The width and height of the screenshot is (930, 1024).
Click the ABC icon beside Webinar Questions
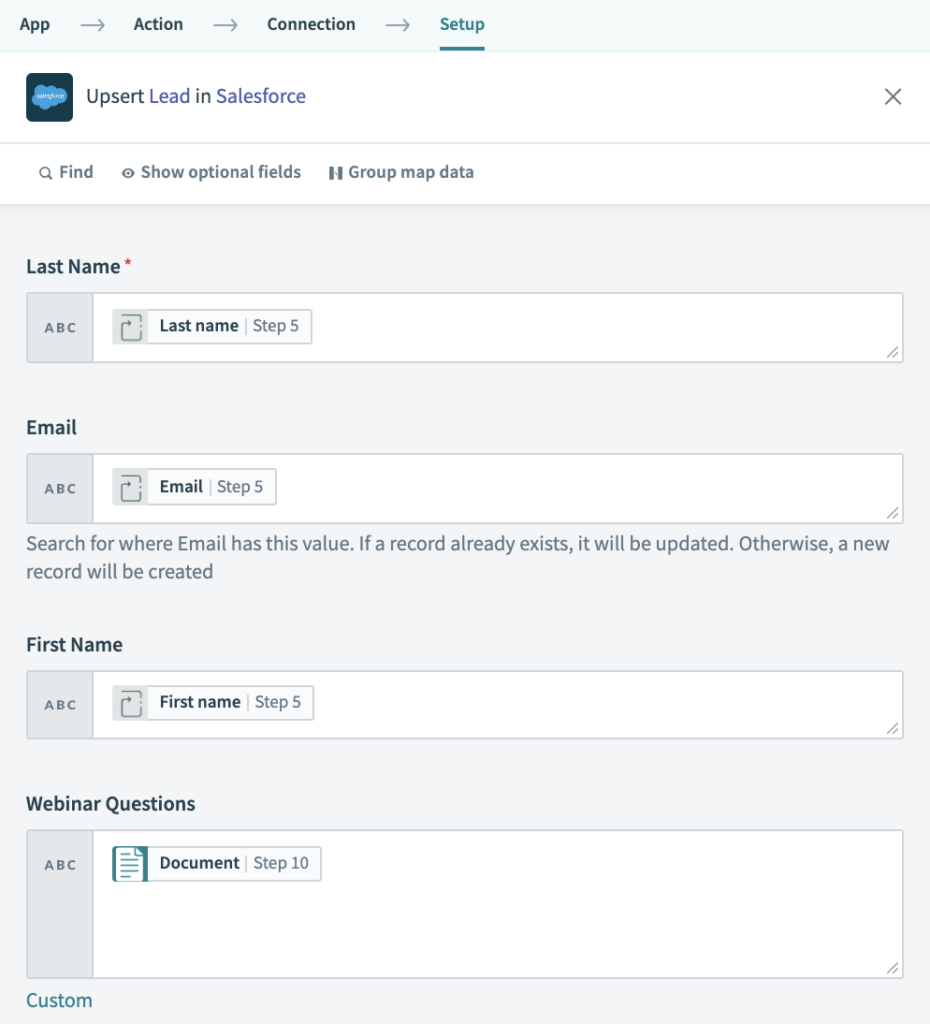tap(58, 864)
